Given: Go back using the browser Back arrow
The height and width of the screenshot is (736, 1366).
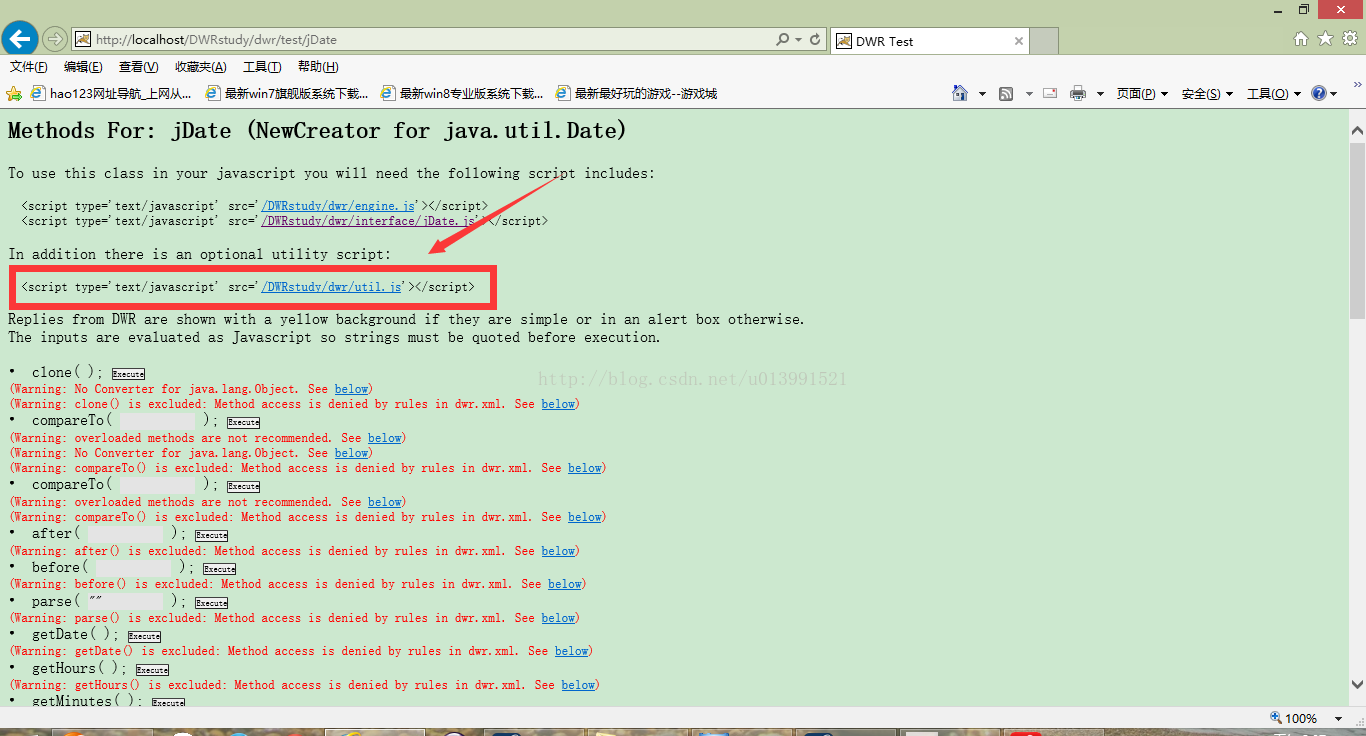Looking at the screenshot, I should point(20,39).
